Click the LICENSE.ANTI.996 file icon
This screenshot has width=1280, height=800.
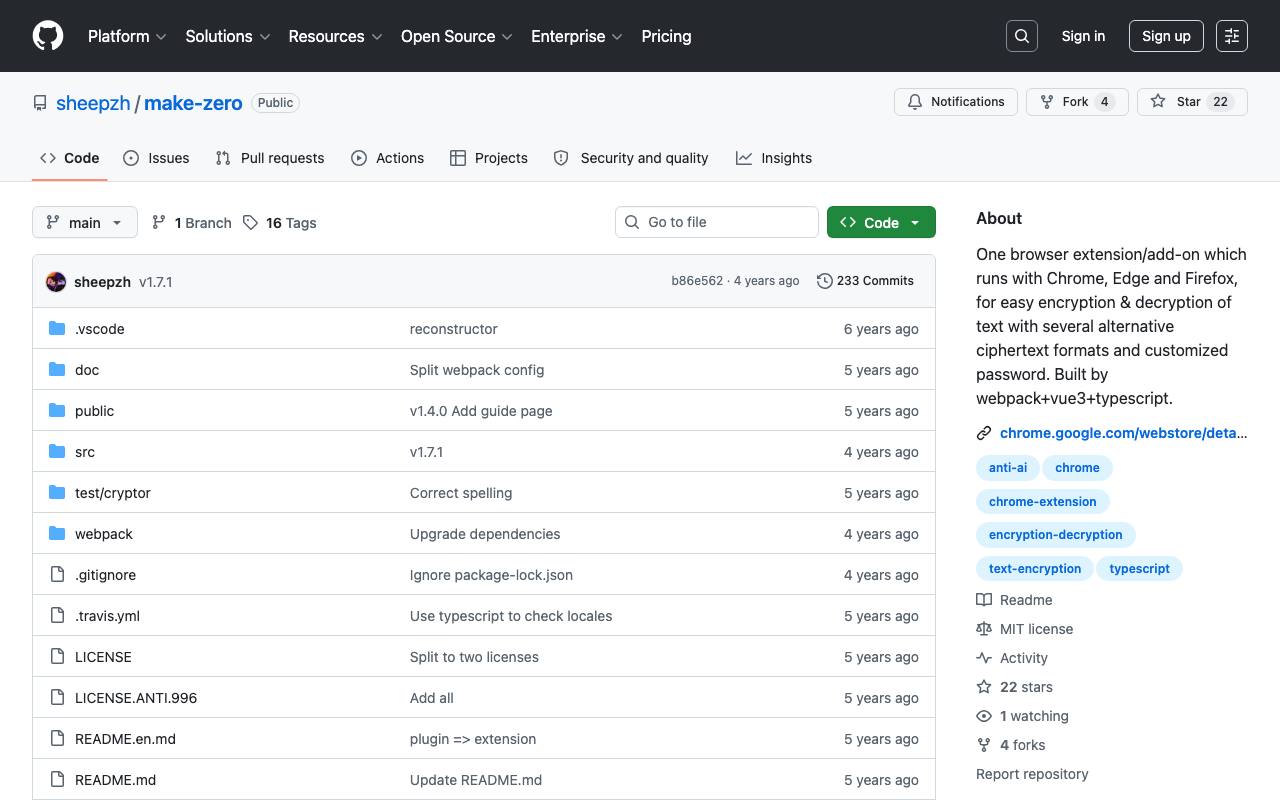pyautogui.click(x=57, y=698)
